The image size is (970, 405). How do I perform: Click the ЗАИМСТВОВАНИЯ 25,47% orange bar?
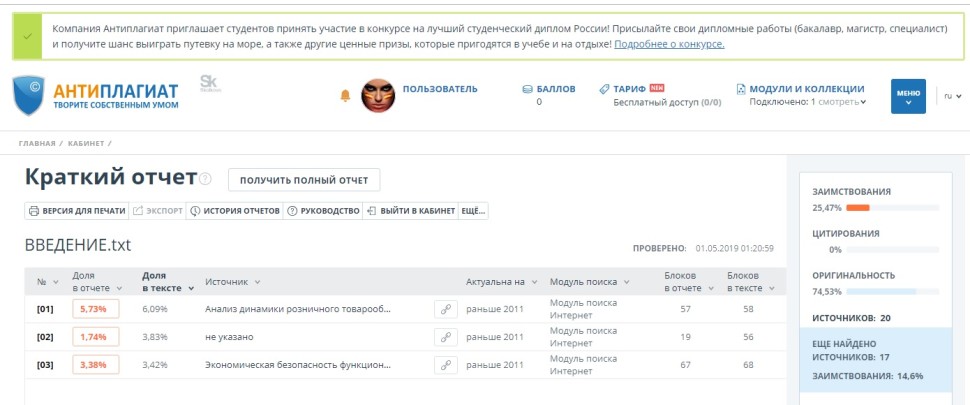(x=857, y=208)
